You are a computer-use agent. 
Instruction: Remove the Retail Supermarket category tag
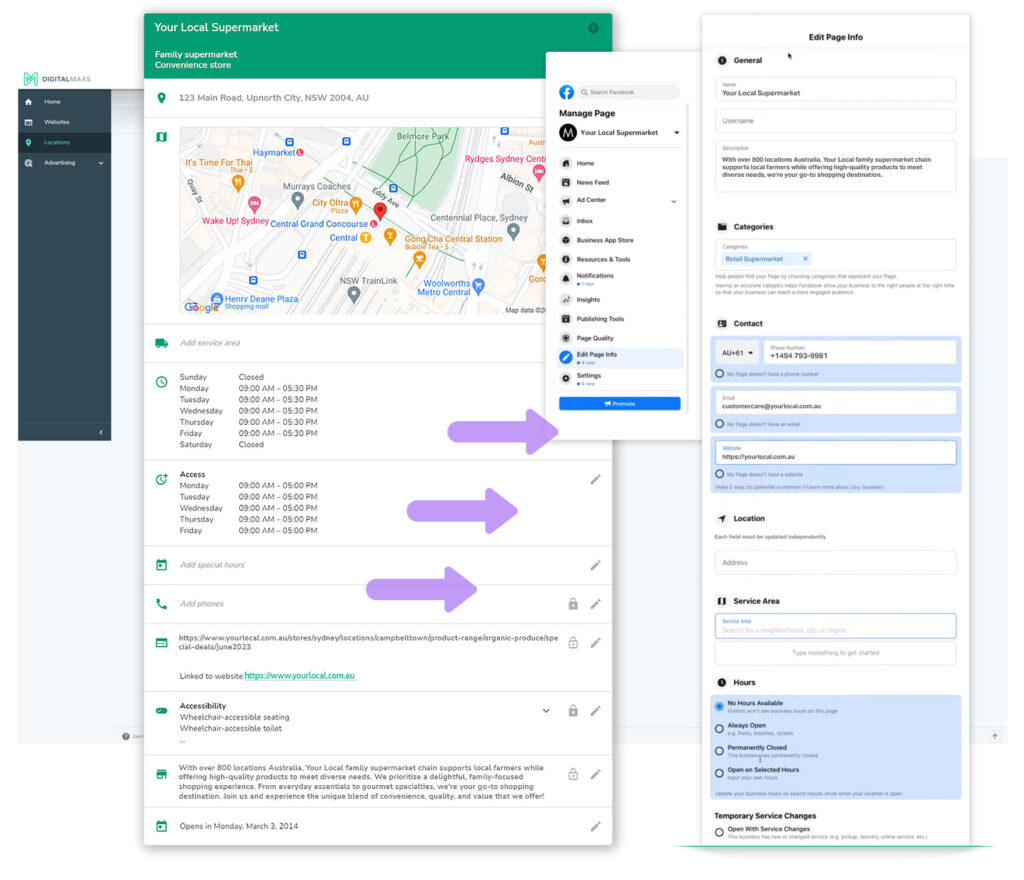805,259
